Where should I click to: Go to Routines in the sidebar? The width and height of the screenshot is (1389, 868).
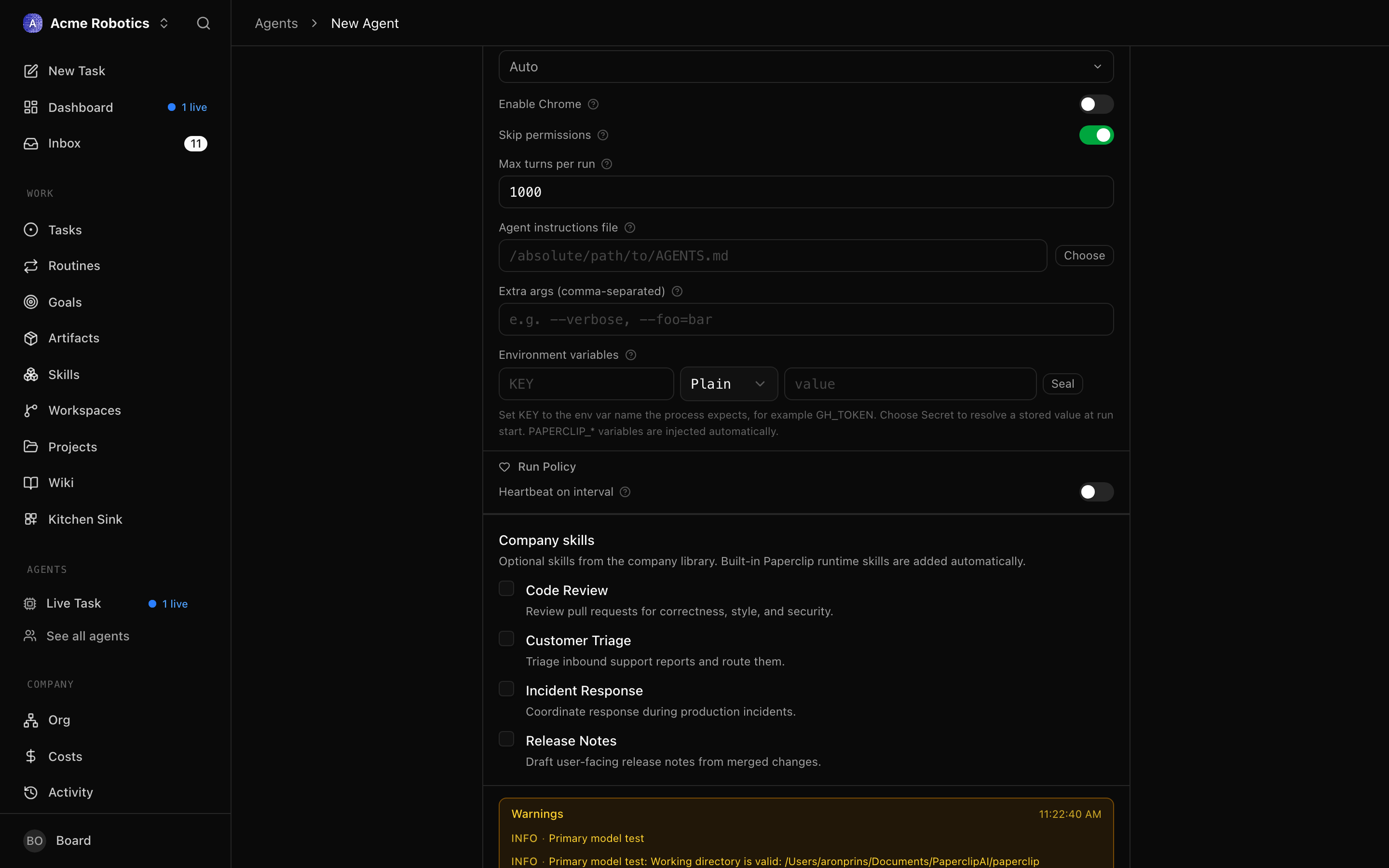[x=115, y=266]
